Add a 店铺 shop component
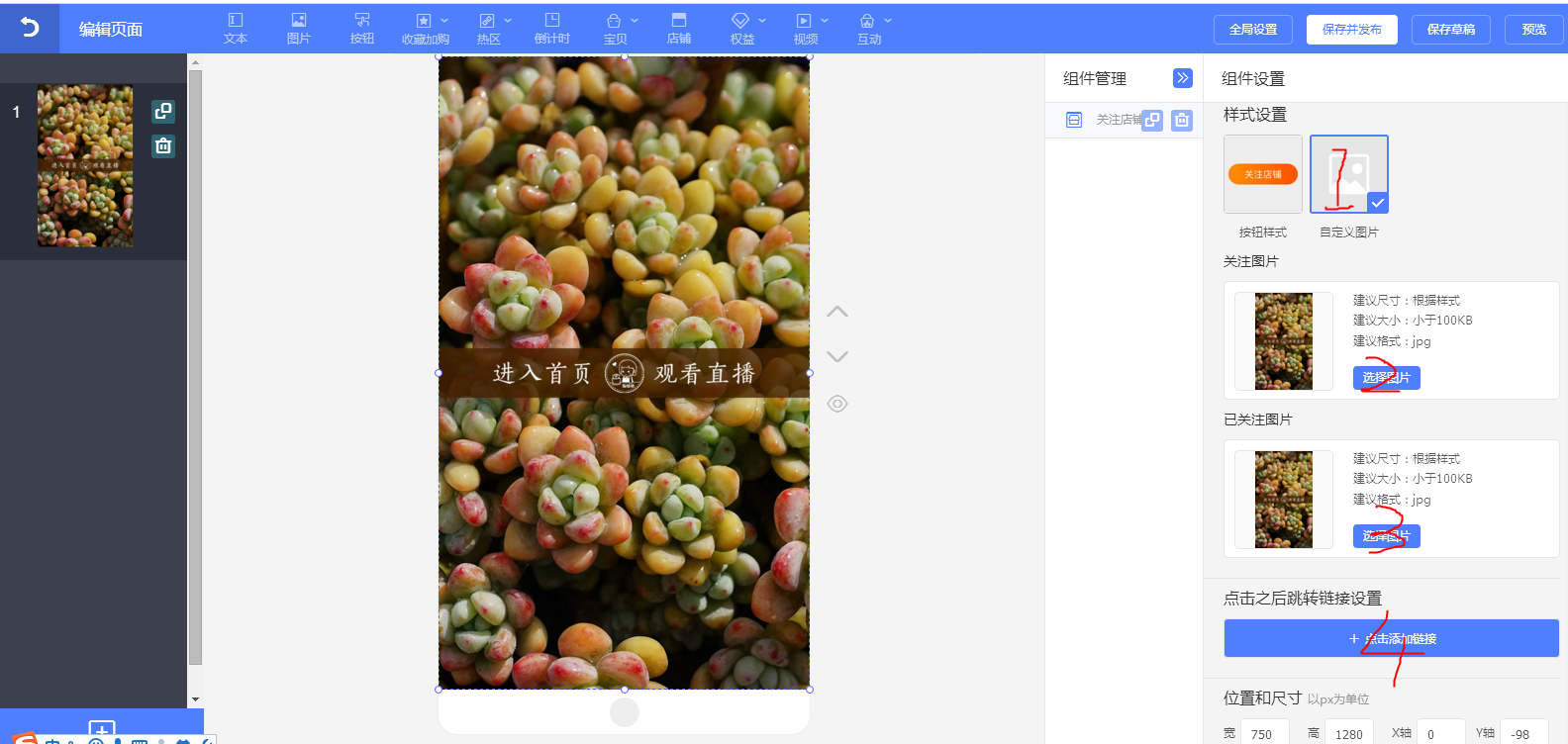 (x=679, y=29)
